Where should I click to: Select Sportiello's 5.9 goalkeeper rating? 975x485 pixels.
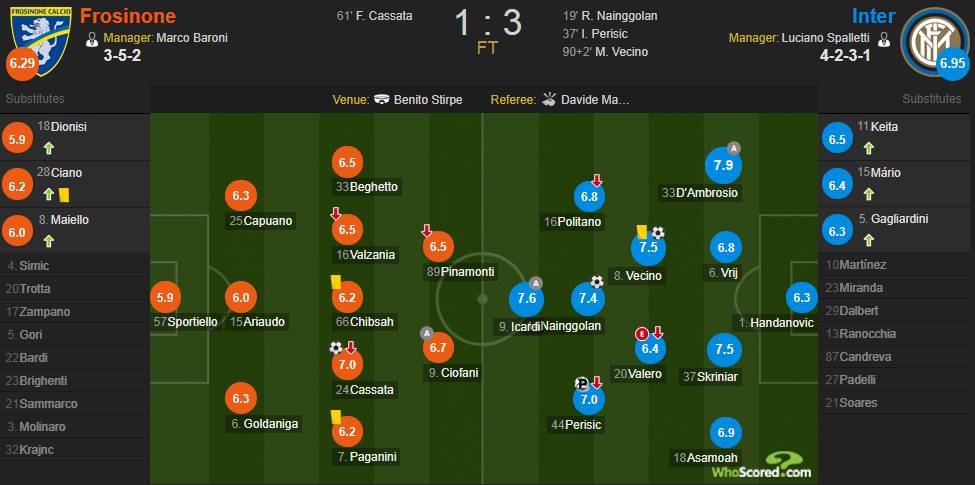click(165, 298)
